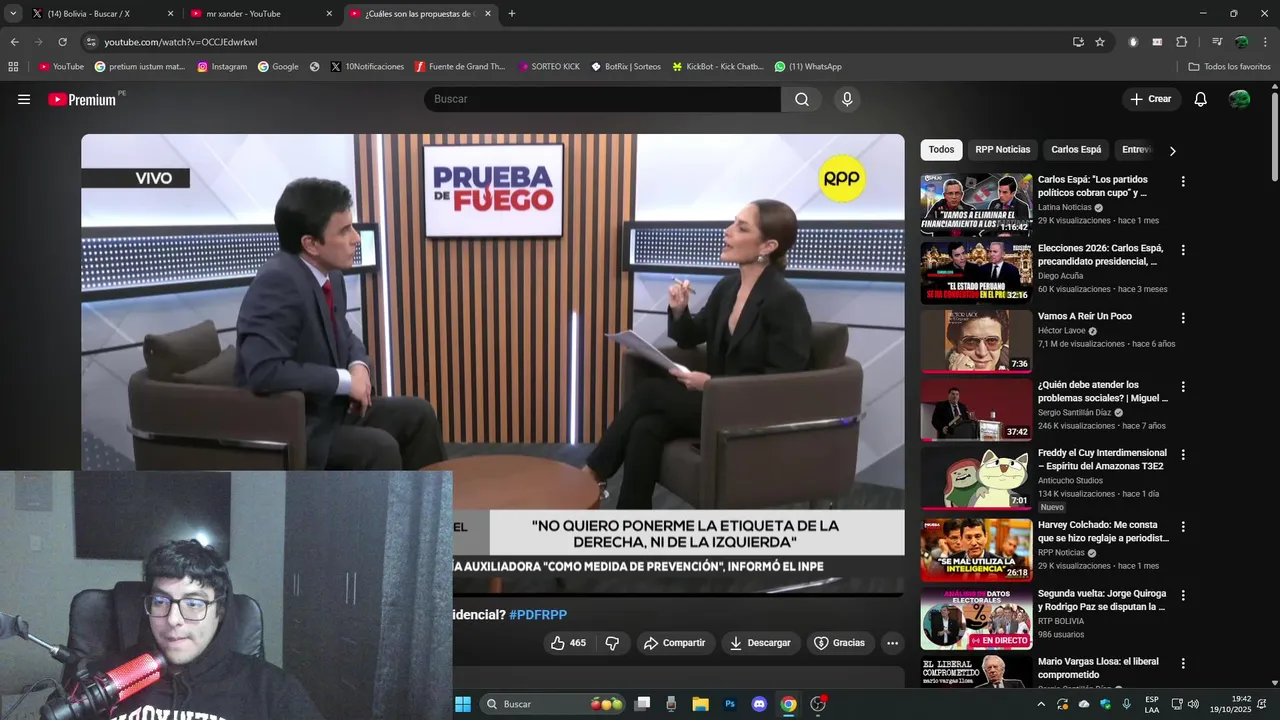
Task: Open the YouTube guide hamburger menu
Action: pyautogui.click(x=24, y=99)
